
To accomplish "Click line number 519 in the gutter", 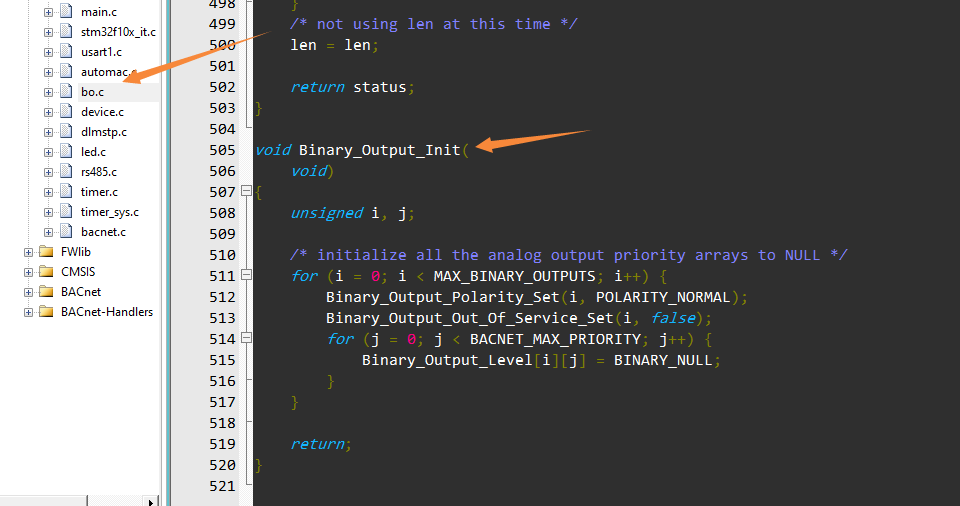I will click(222, 444).
